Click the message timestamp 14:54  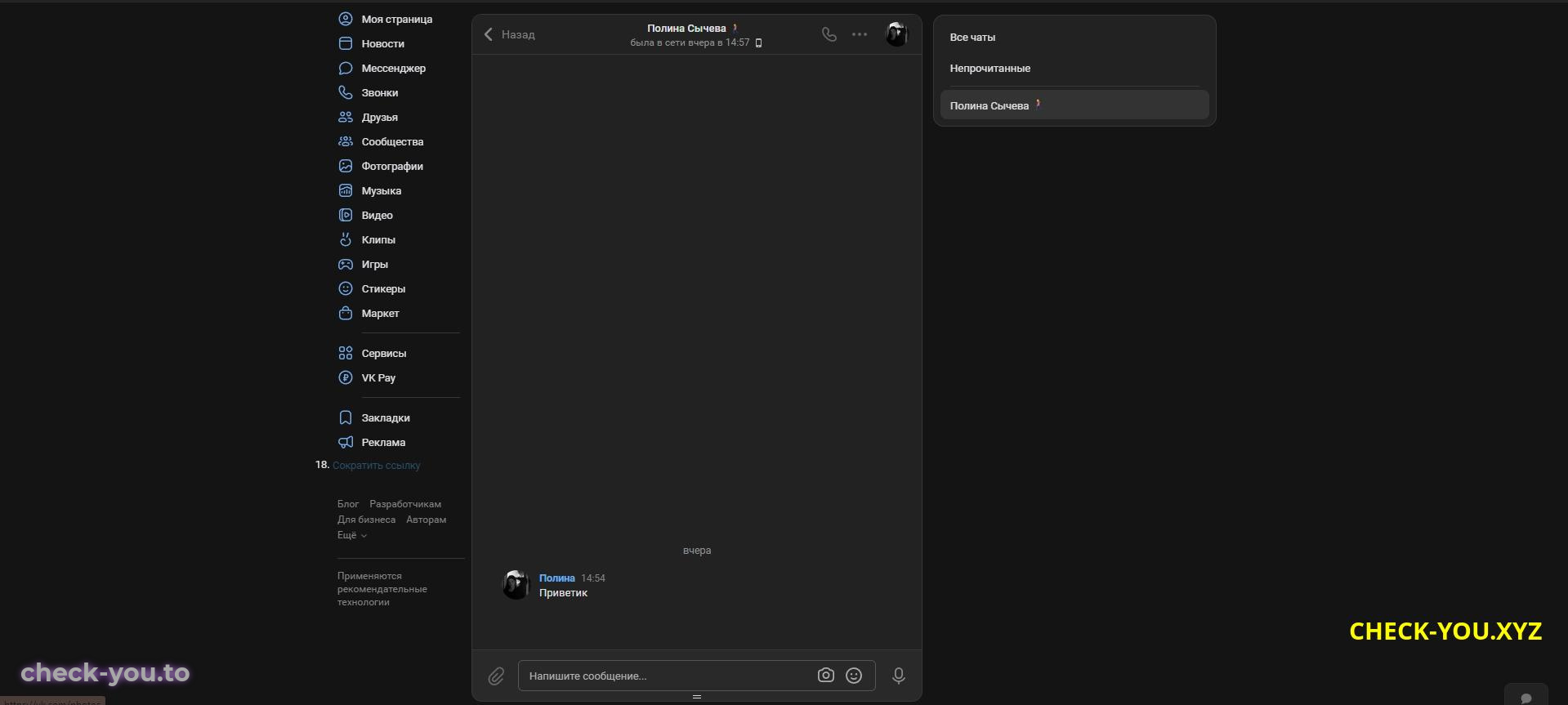pos(593,578)
